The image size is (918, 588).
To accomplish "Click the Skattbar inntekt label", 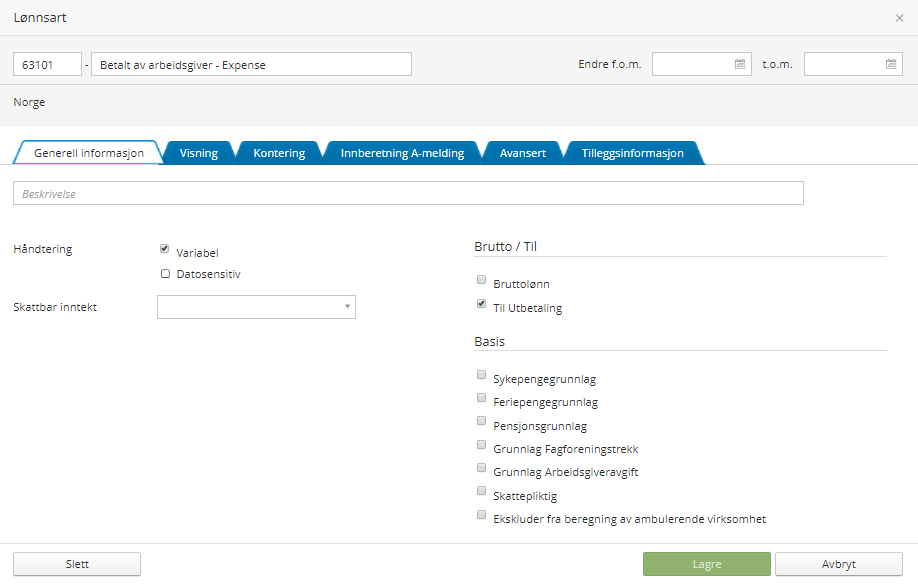I will coord(55,307).
